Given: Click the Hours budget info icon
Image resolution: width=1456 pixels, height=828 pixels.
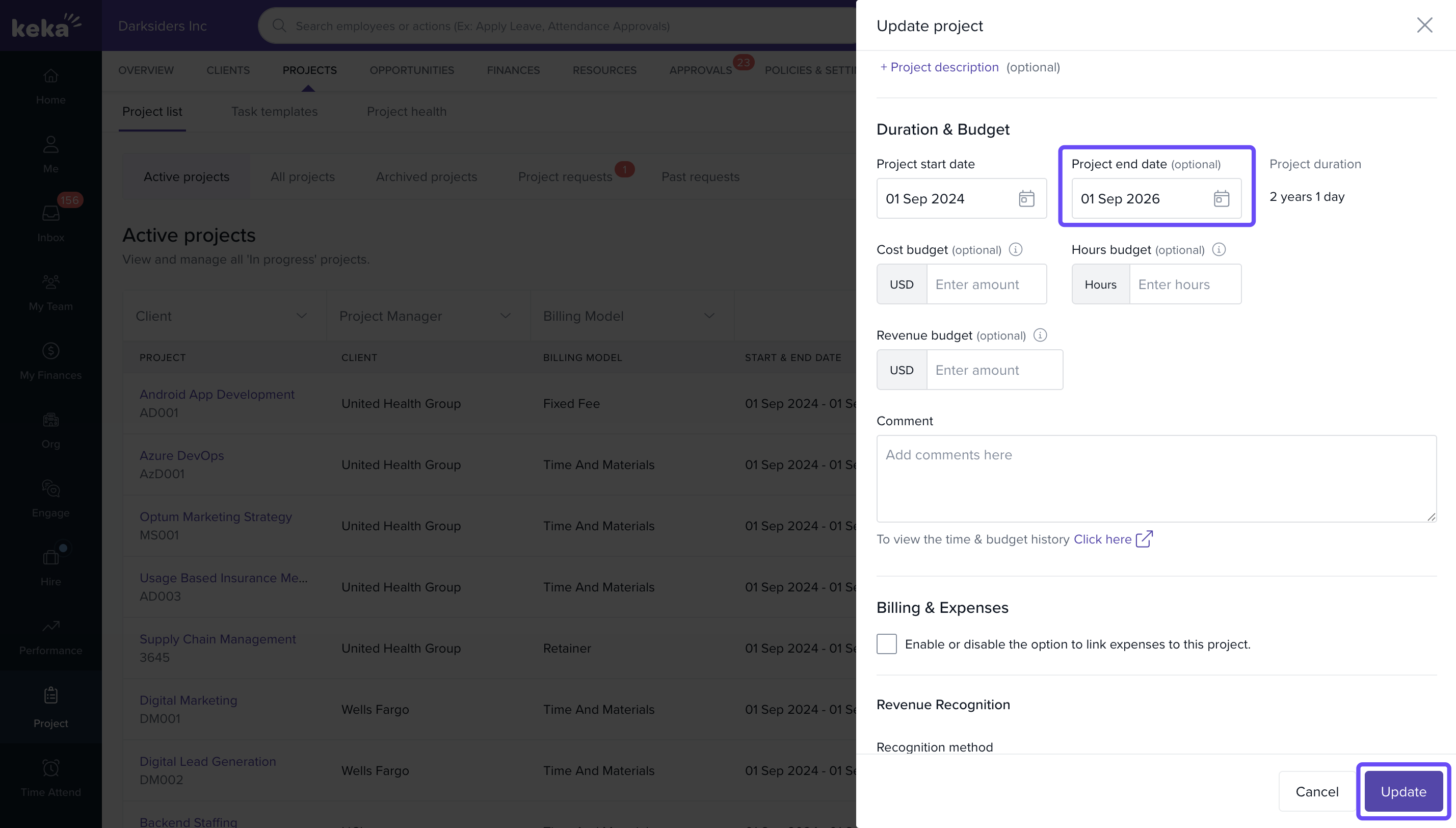Looking at the screenshot, I should pos(1219,250).
